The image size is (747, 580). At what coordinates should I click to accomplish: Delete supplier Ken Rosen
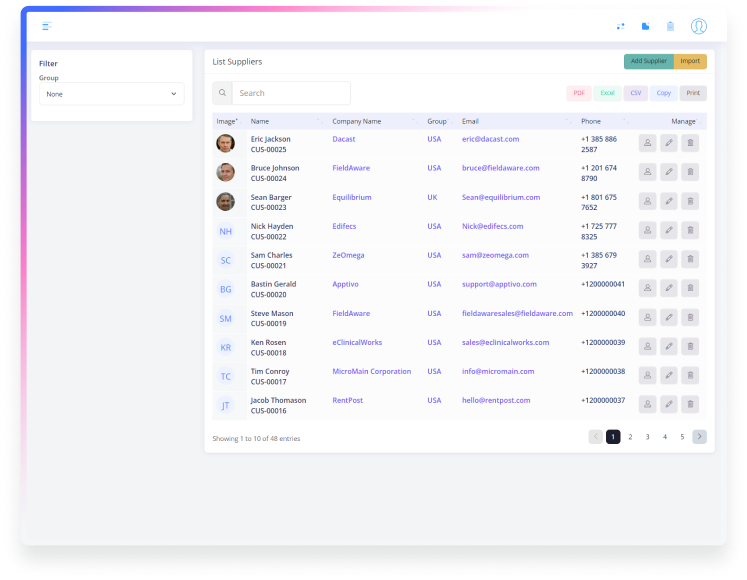pyautogui.click(x=690, y=346)
